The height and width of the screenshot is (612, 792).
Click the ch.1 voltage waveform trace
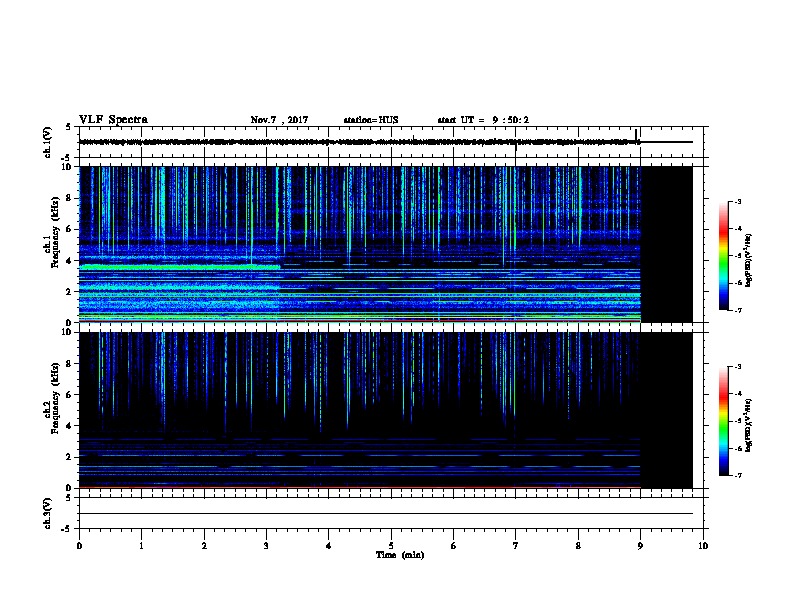click(385, 142)
